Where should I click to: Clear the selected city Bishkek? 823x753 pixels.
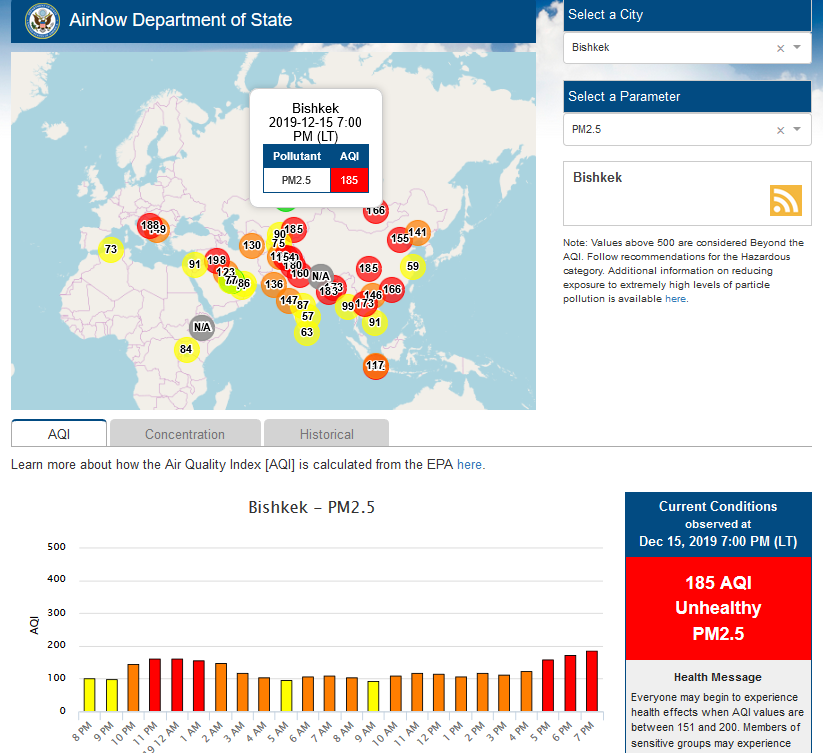tap(780, 48)
